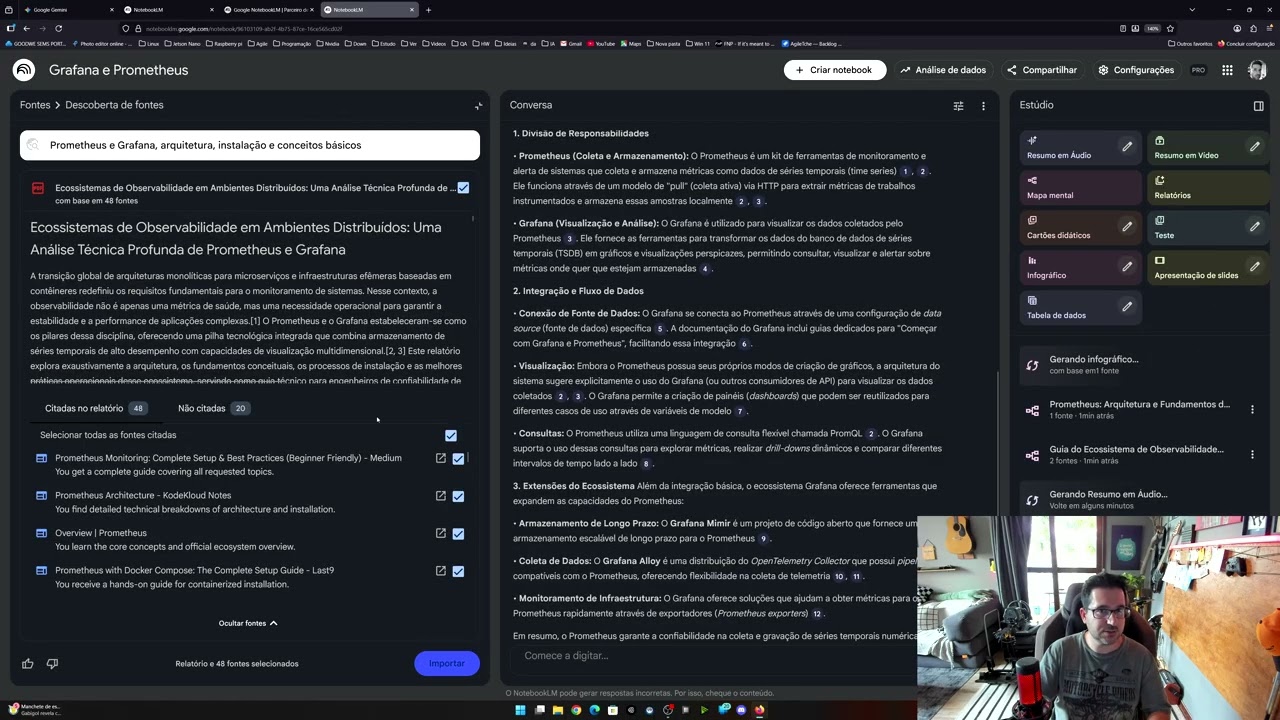Click the thumbs down icon
The height and width of the screenshot is (720, 1280).
(x=52, y=663)
